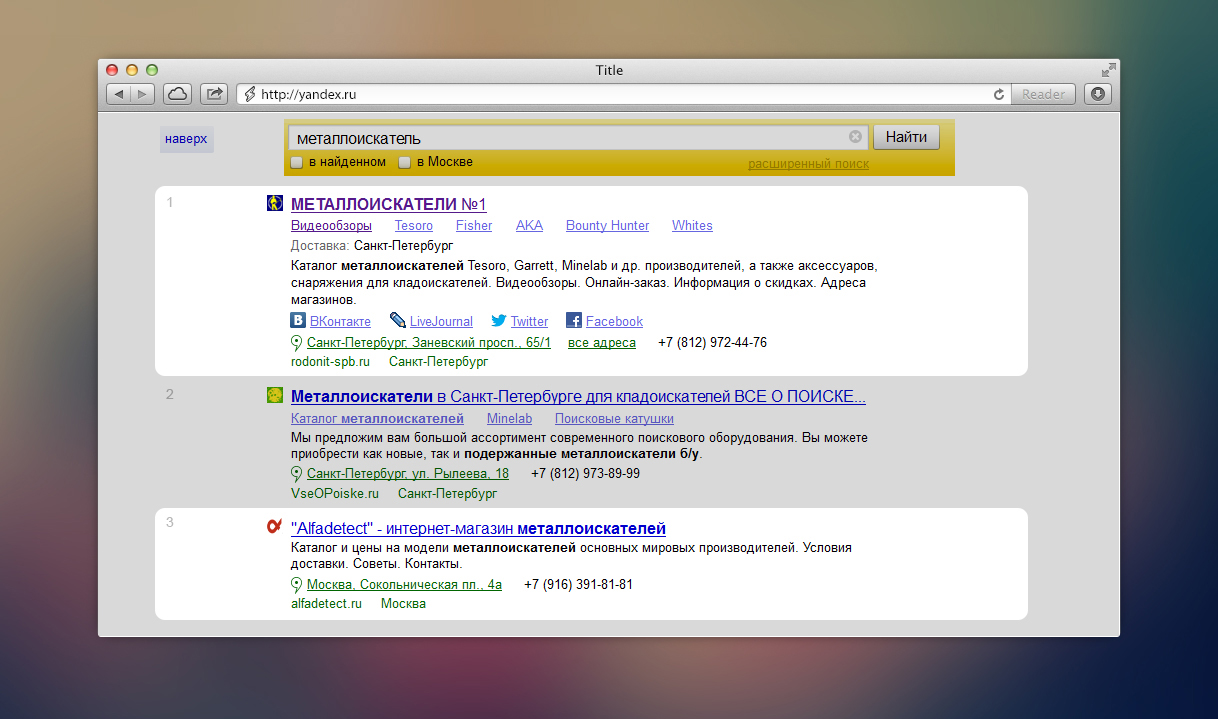Viewport: 1218px width, 719px height.
Task: Open the Заневский просп., 65/1 address link
Action: coord(429,343)
